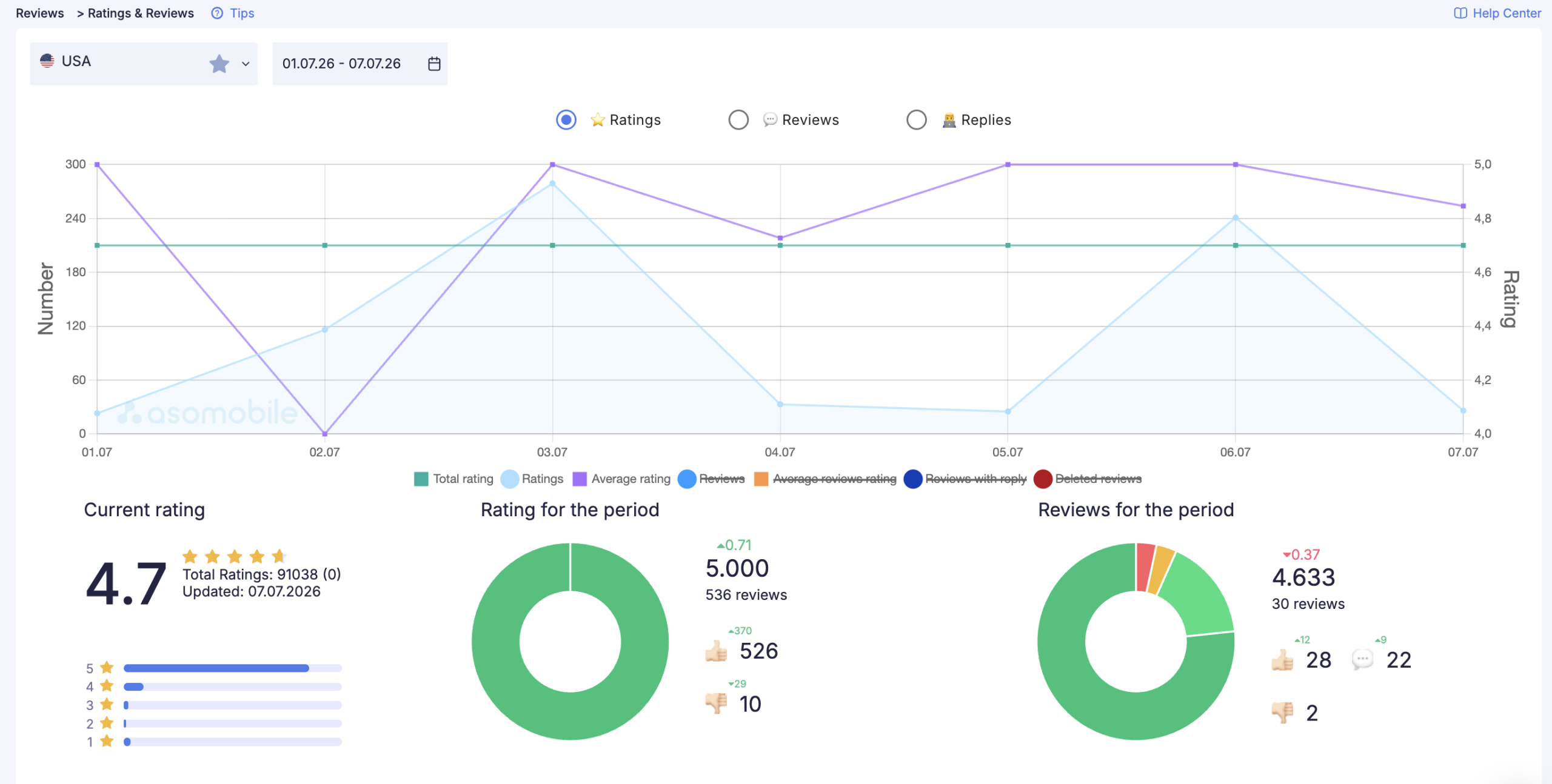This screenshot has width=1552, height=784.
Task: Go to Reviews breadcrumb
Action: click(x=39, y=13)
